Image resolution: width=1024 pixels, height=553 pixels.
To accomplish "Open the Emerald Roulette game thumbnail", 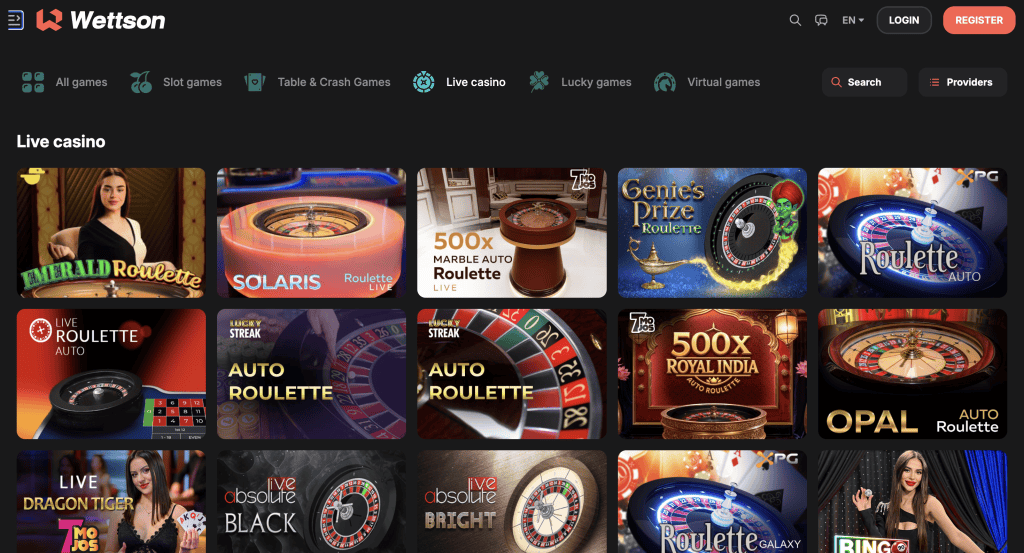I will [x=111, y=233].
